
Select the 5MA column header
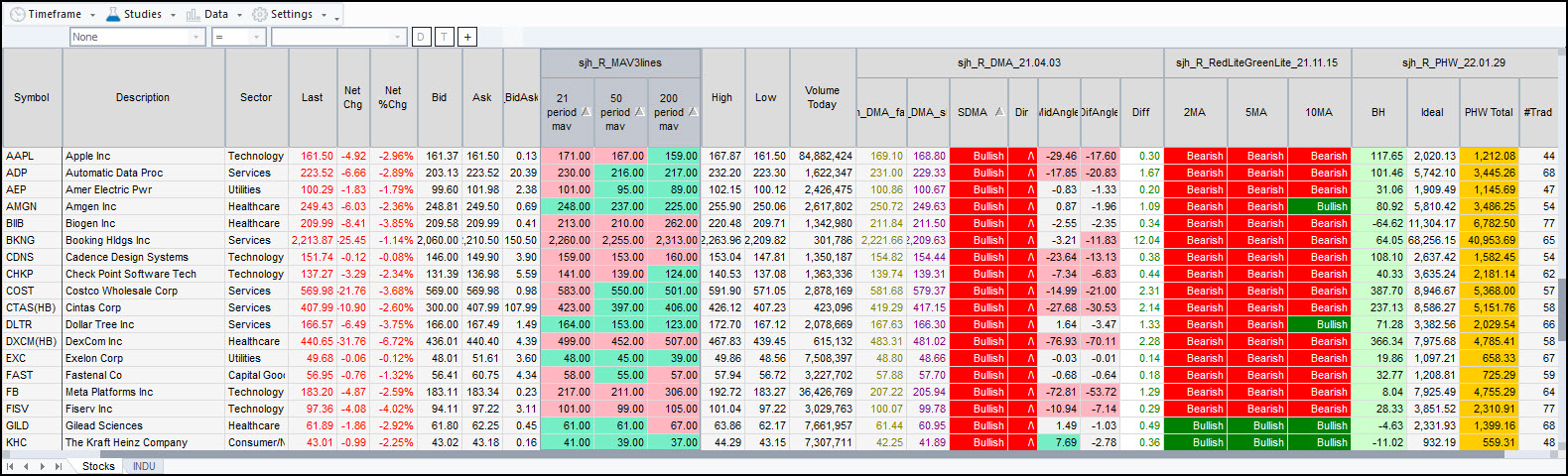(1257, 112)
